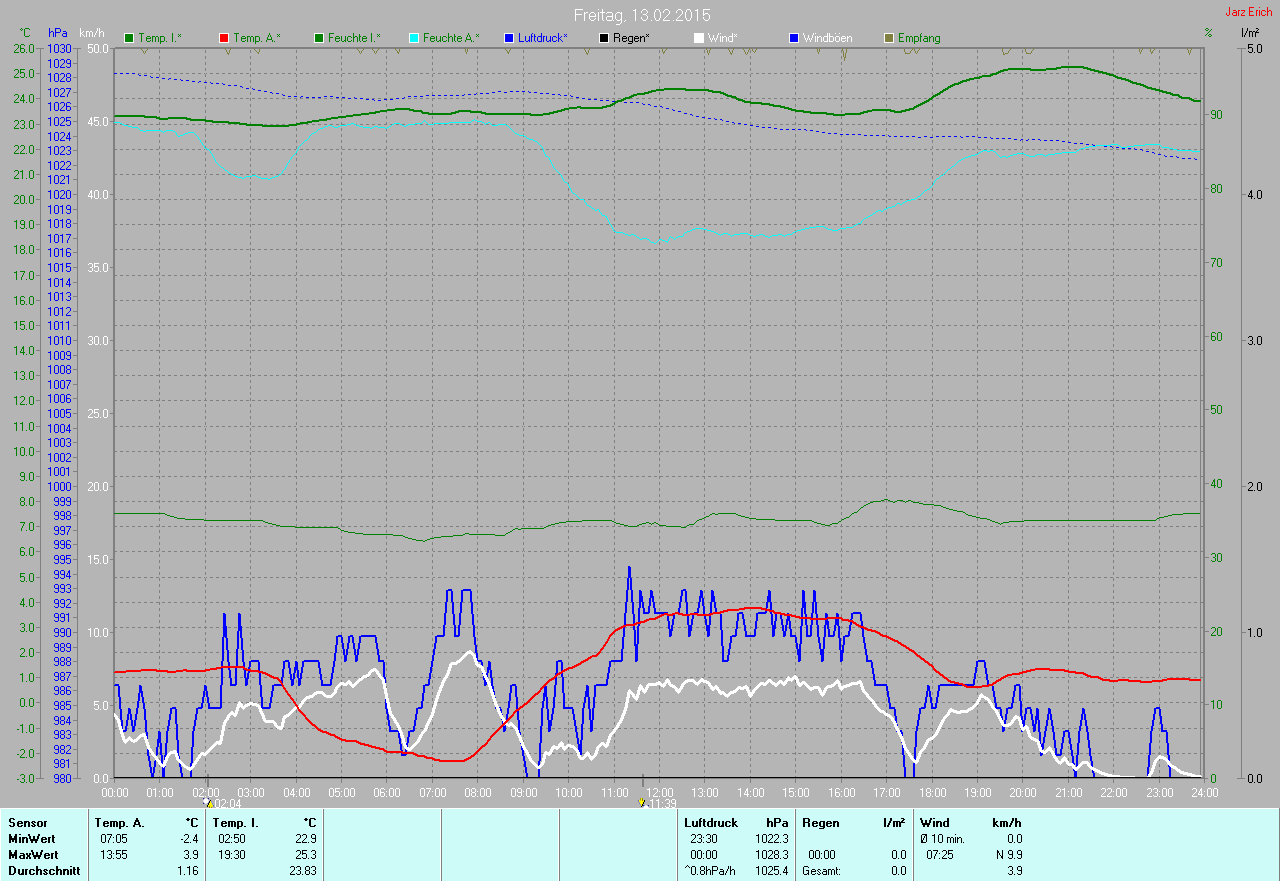Select the Windböen legend label
This screenshot has height=881, width=1280.
click(827, 38)
